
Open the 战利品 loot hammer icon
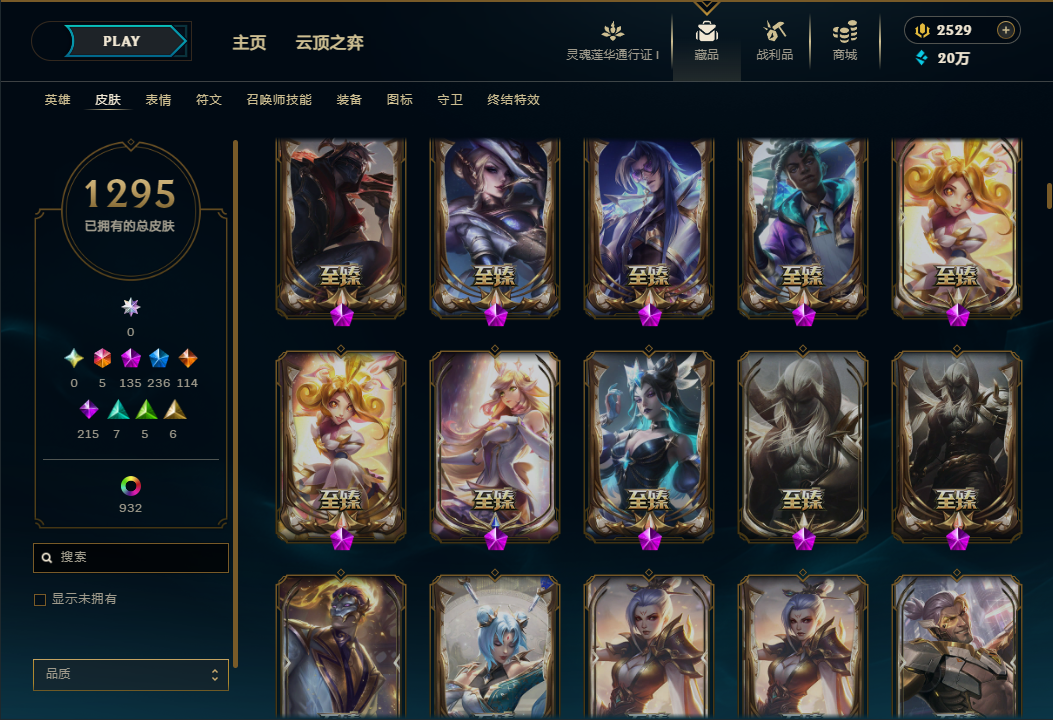774,31
